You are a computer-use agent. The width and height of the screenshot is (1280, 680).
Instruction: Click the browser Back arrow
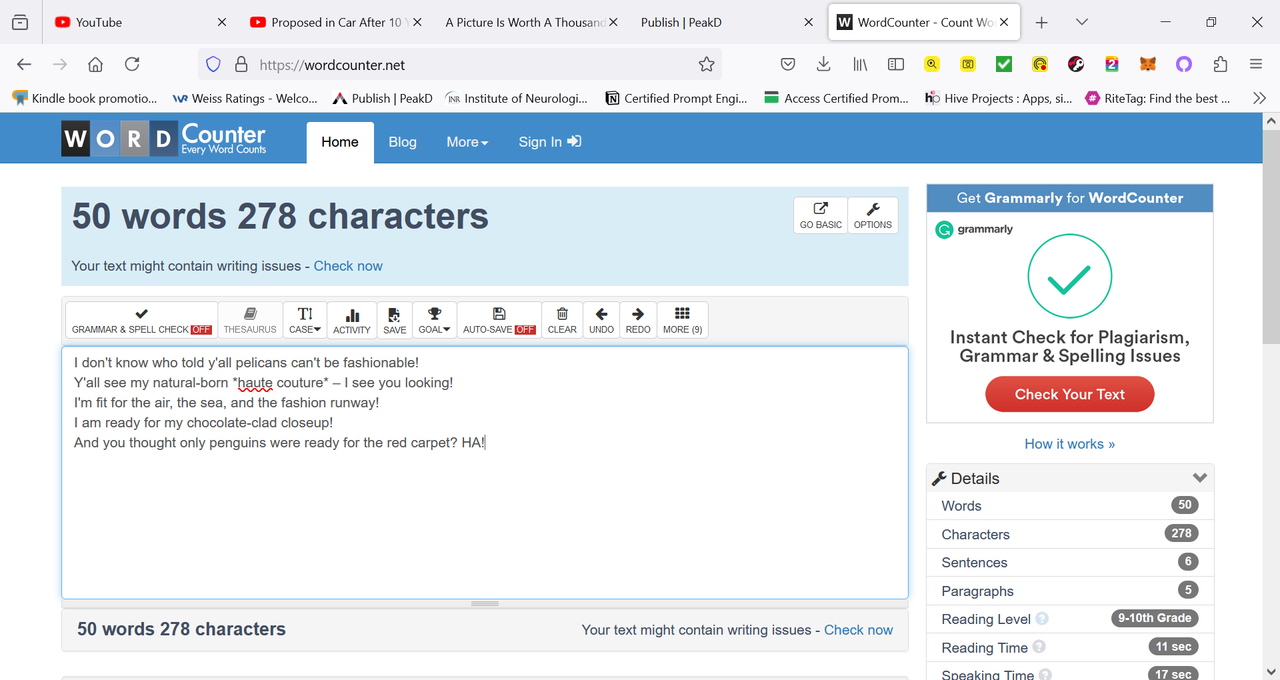click(x=24, y=64)
